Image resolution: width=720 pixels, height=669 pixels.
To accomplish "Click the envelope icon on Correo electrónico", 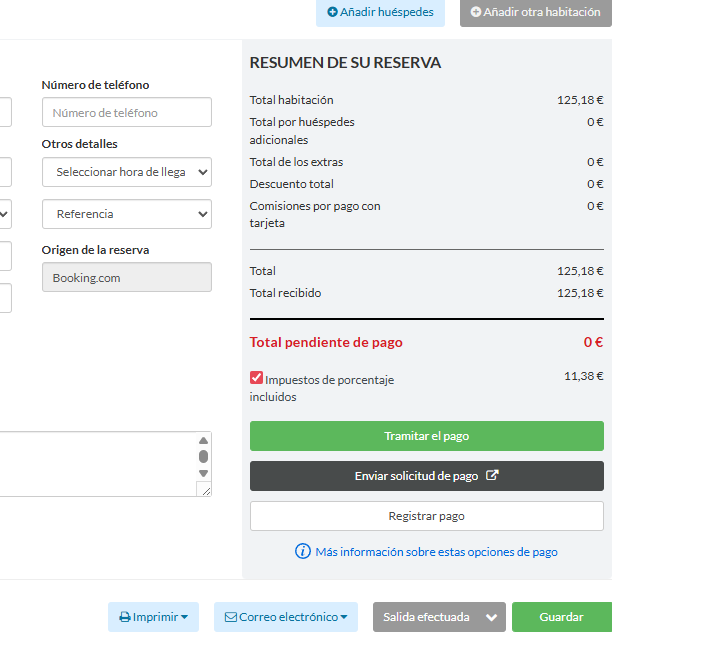I will [231, 617].
